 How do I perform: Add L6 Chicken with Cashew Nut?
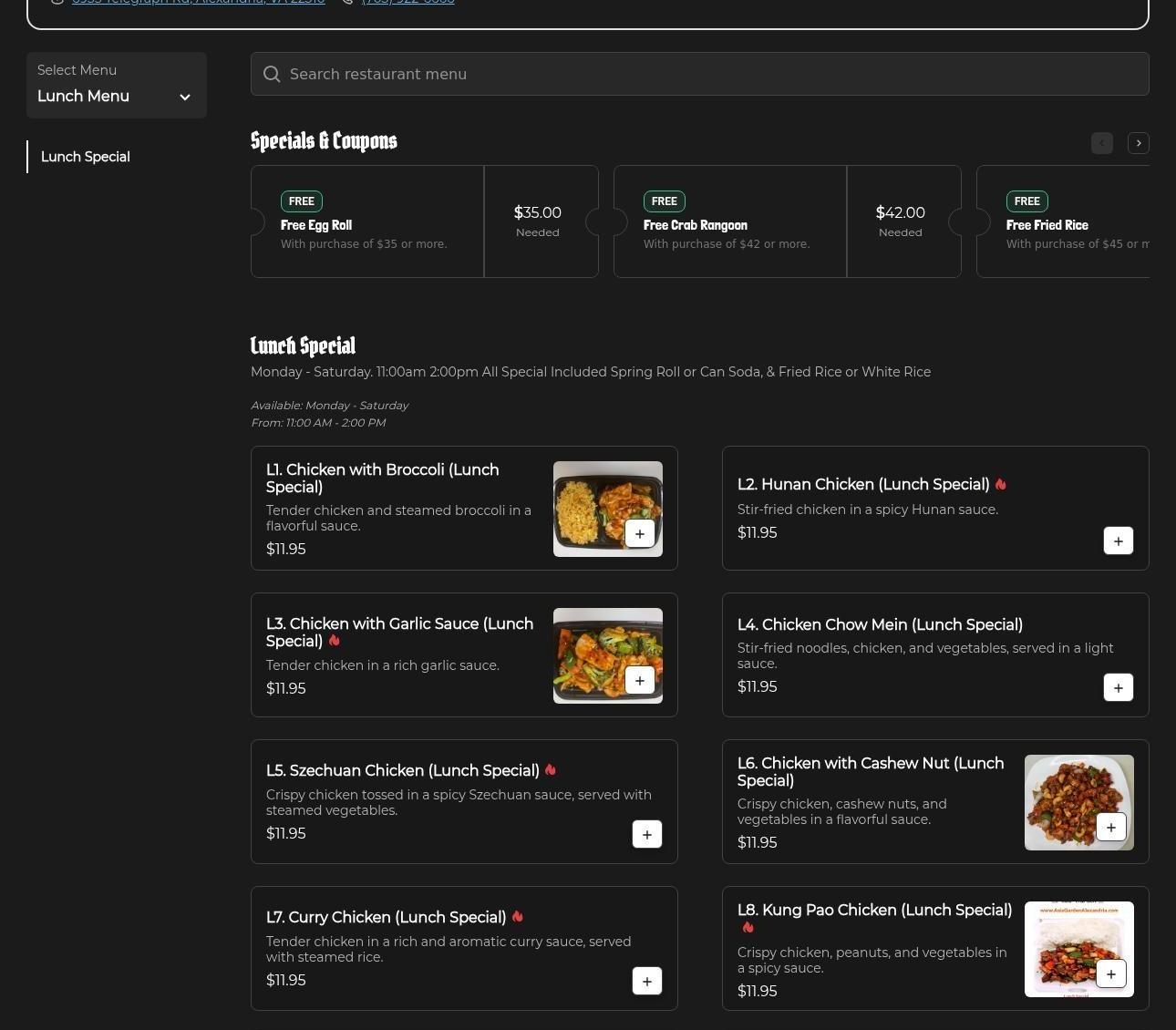(1110, 828)
